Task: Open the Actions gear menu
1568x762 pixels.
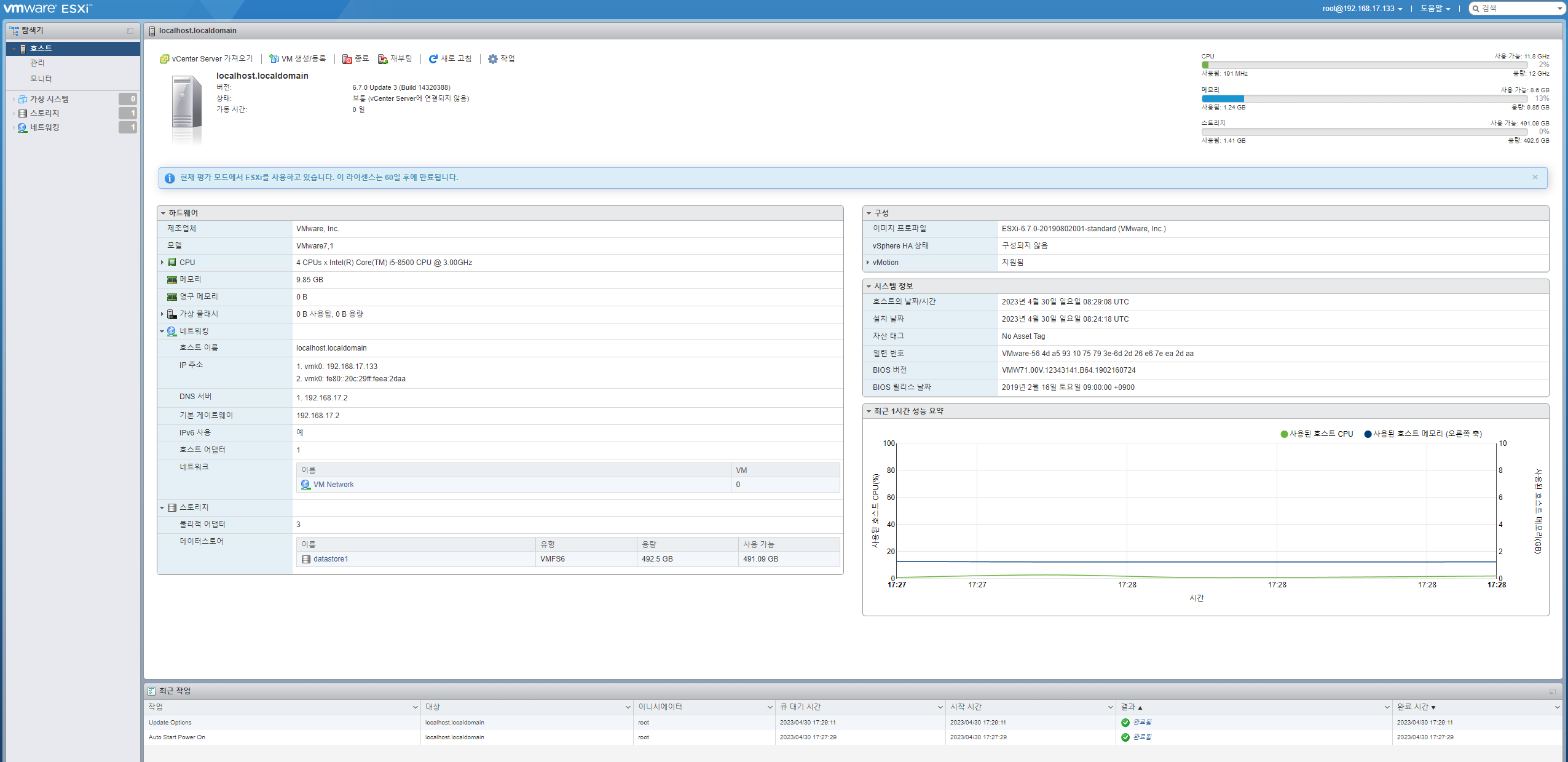Action: (x=493, y=59)
